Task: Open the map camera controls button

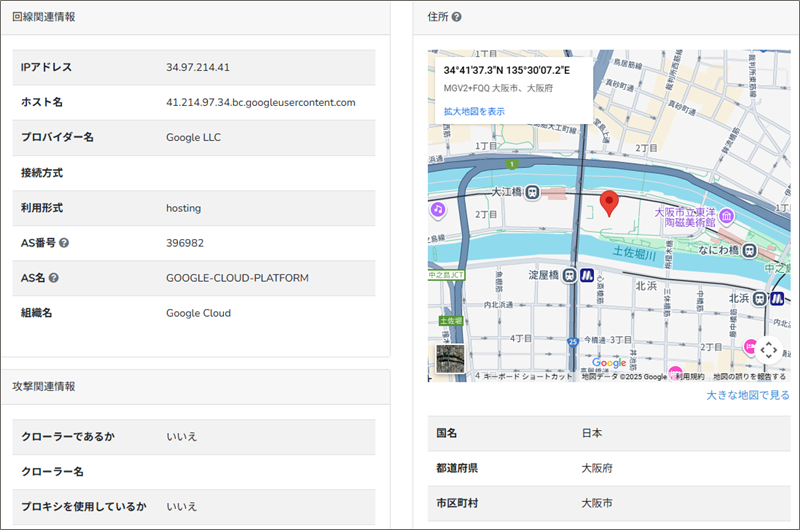Action: [767, 350]
